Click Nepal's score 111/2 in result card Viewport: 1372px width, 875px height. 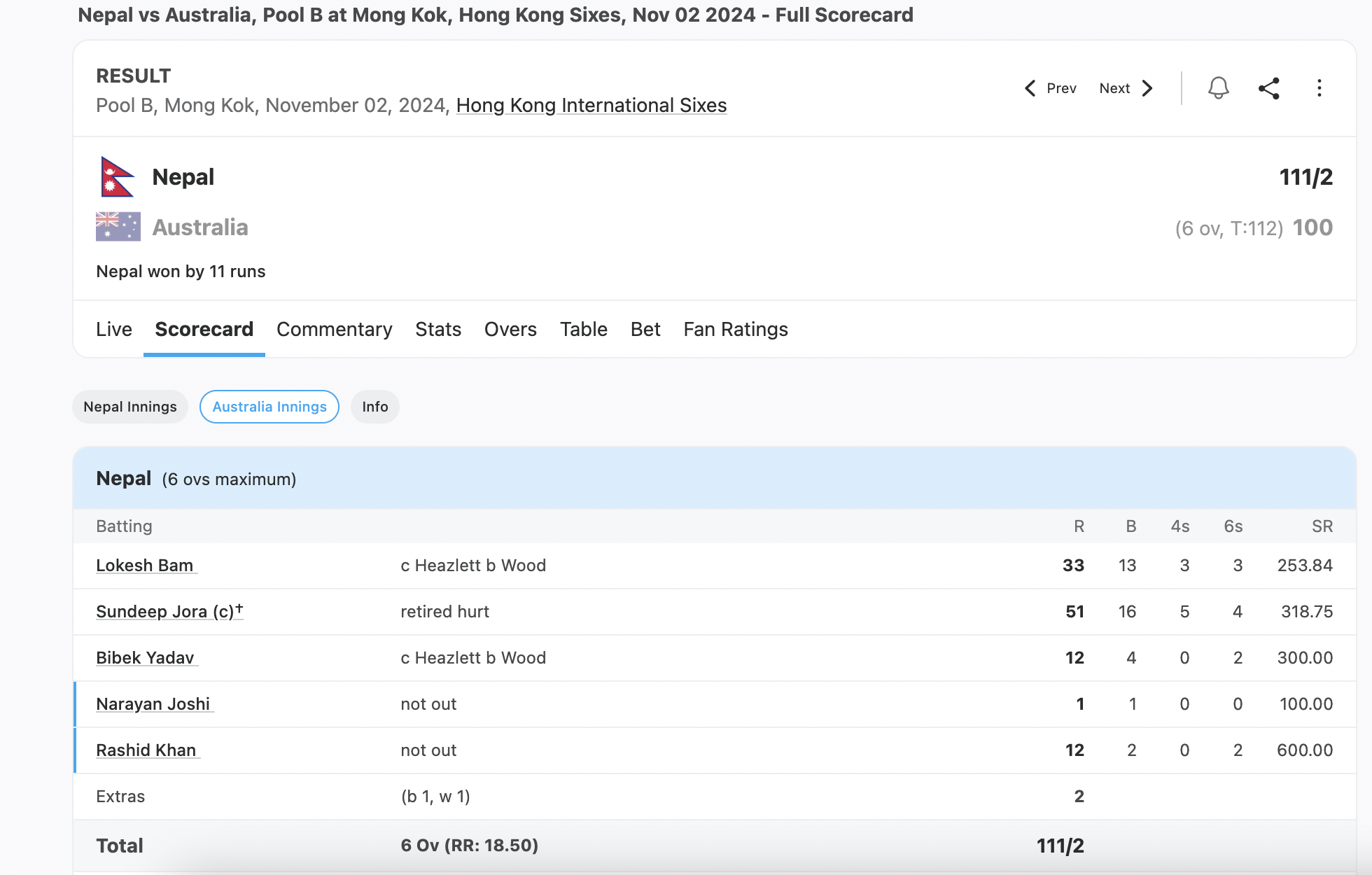[1306, 177]
